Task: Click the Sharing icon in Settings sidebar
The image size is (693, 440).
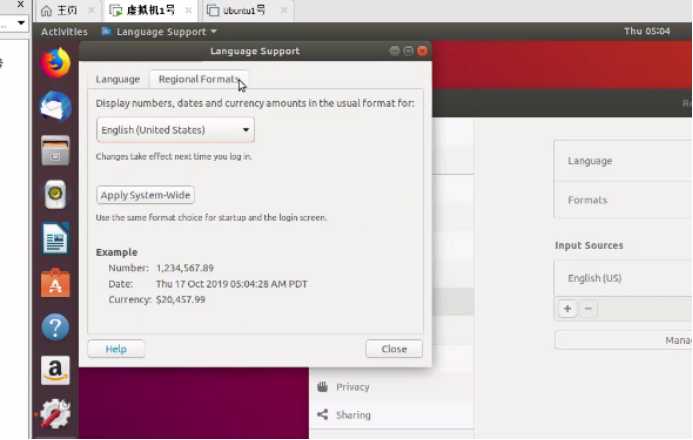Action: (x=323, y=414)
